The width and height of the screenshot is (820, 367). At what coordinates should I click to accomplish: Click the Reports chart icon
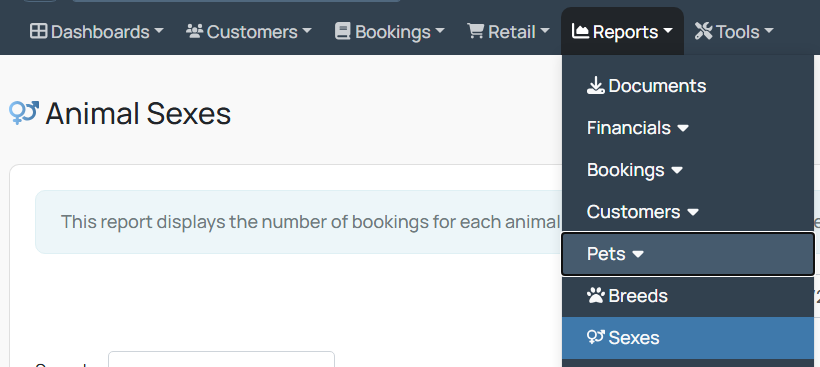(x=580, y=32)
